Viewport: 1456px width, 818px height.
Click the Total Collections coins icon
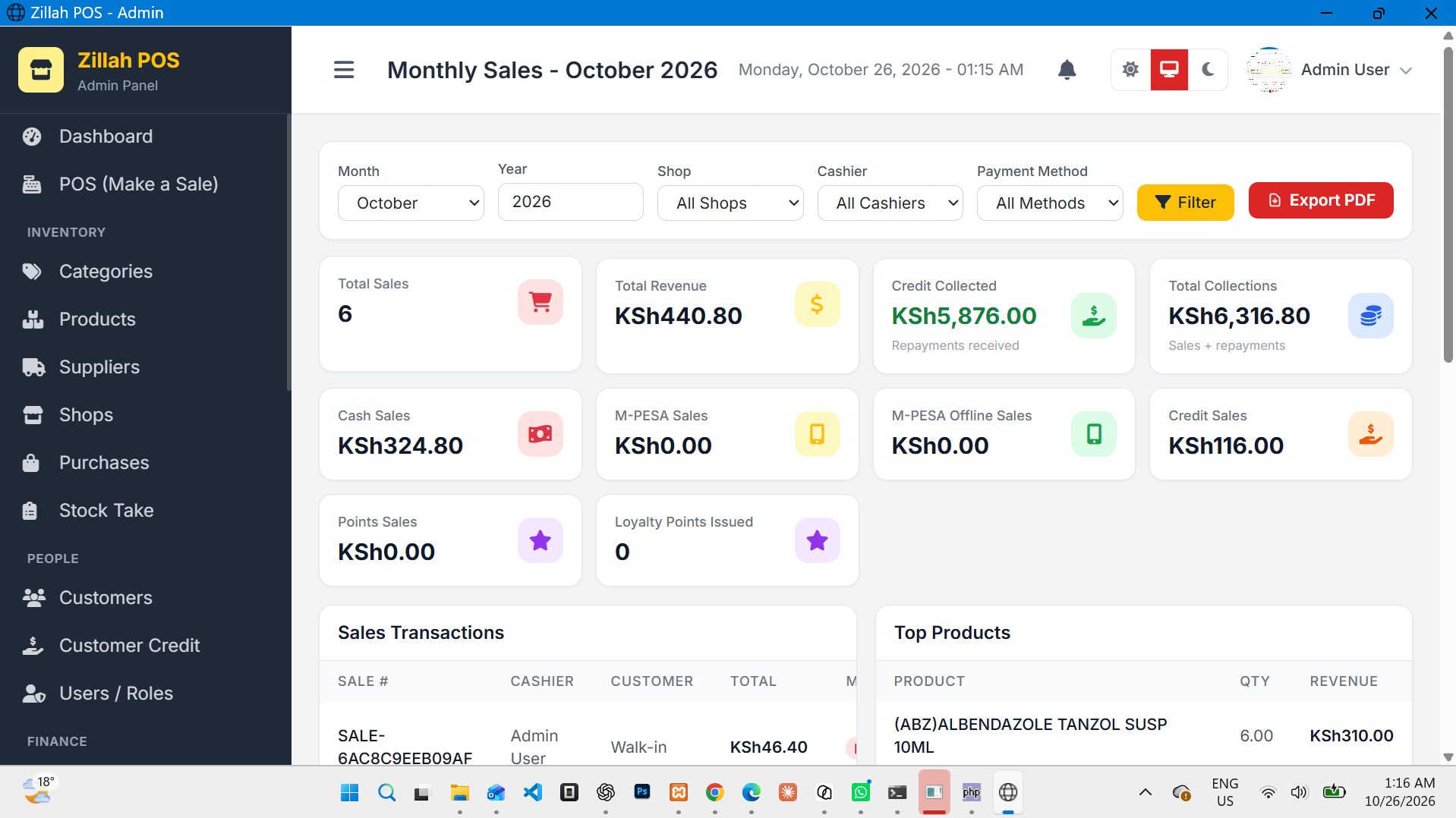[1370, 316]
